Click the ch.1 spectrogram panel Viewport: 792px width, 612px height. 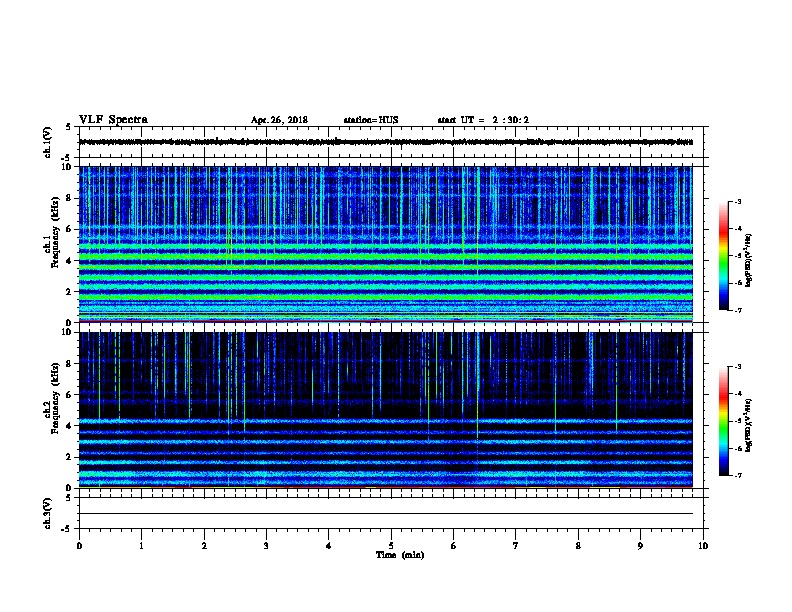(386, 244)
